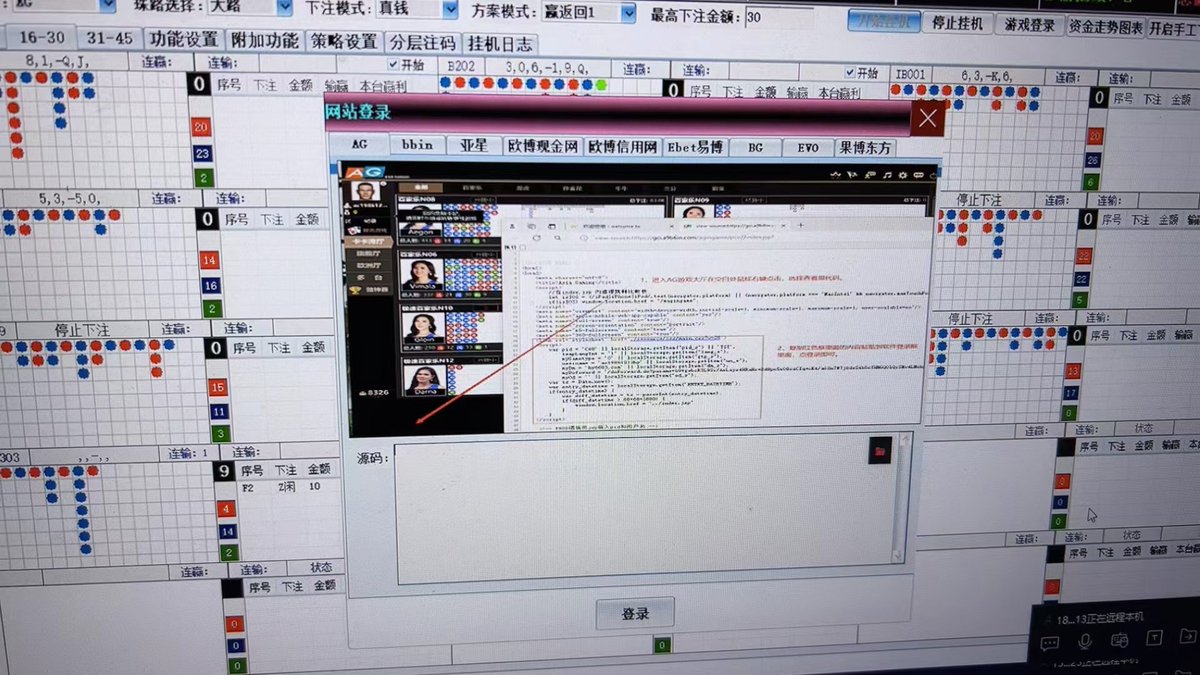Open the 功能设置 tab
Image resolution: width=1200 pixels, height=675 pixels.
click(x=183, y=40)
